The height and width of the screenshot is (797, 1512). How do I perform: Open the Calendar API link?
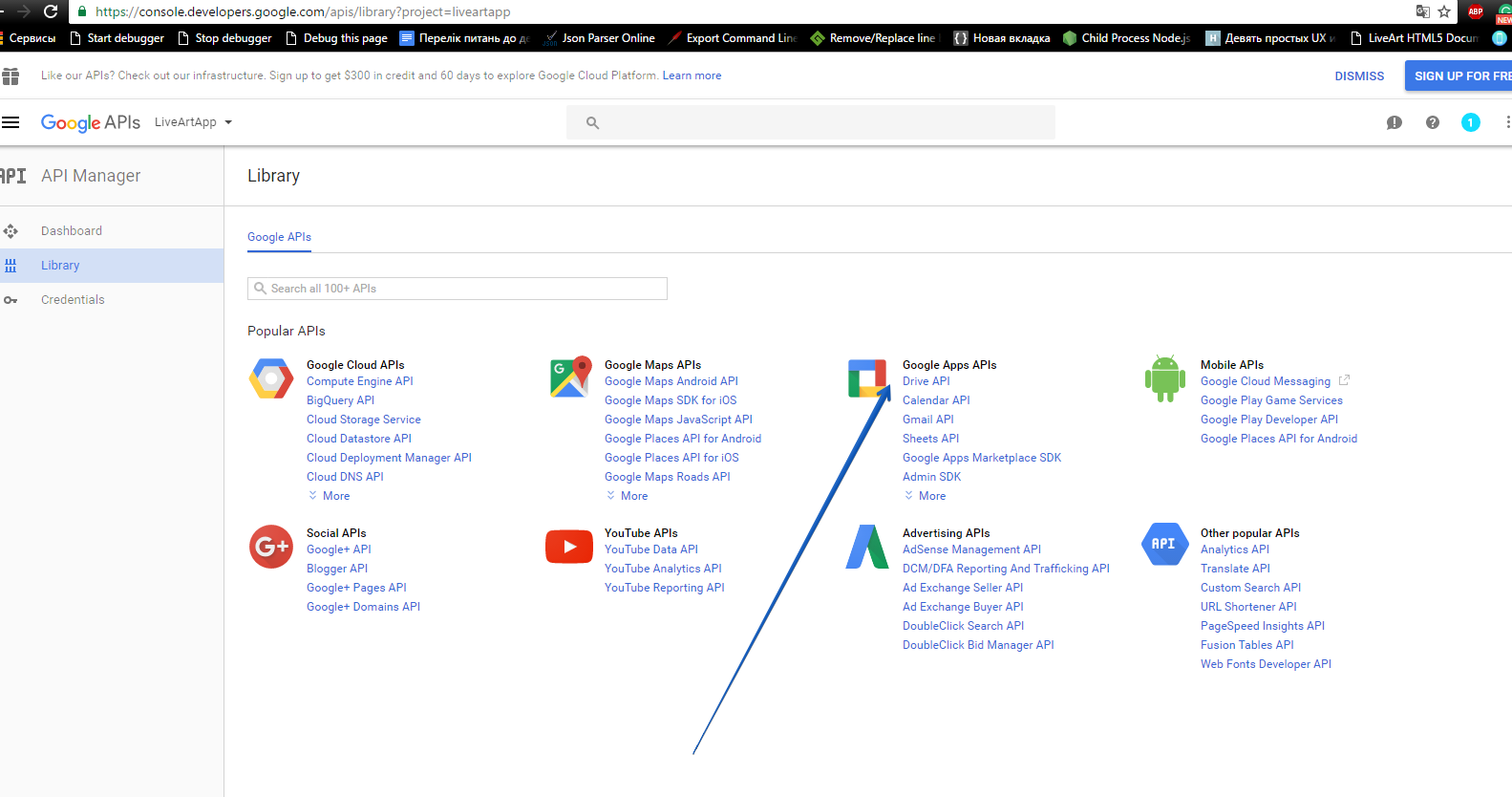coord(936,400)
